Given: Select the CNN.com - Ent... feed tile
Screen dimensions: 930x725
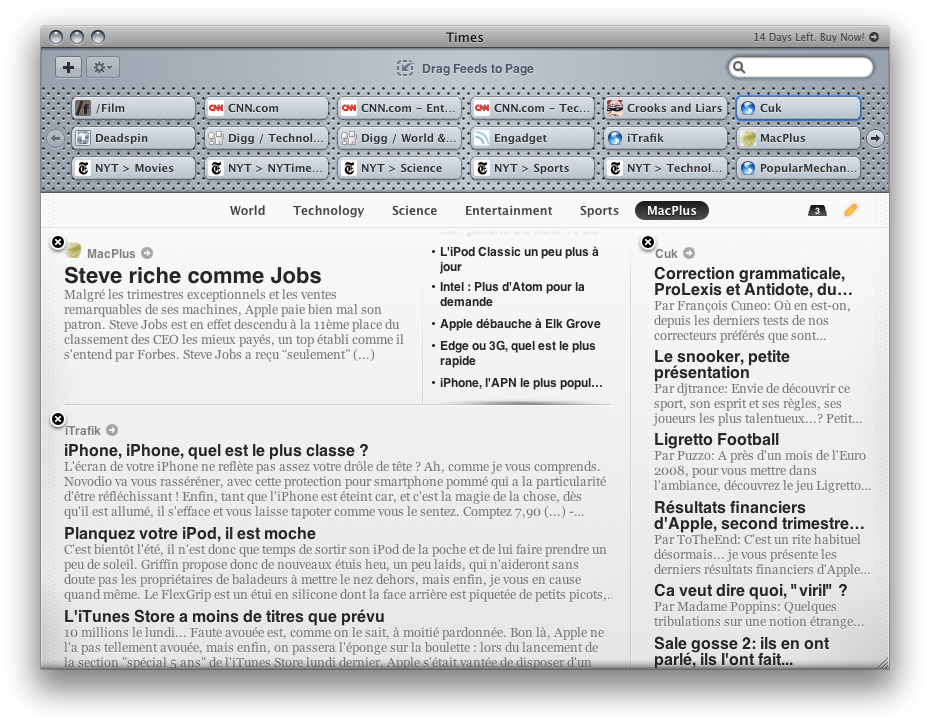Looking at the screenshot, I should click(x=399, y=108).
